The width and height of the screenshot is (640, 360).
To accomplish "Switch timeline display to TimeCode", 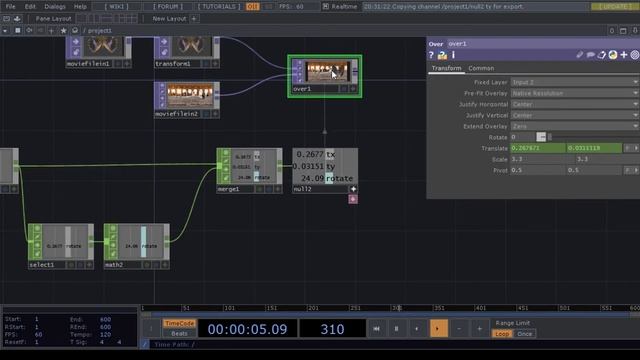I will click(x=179, y=323).
